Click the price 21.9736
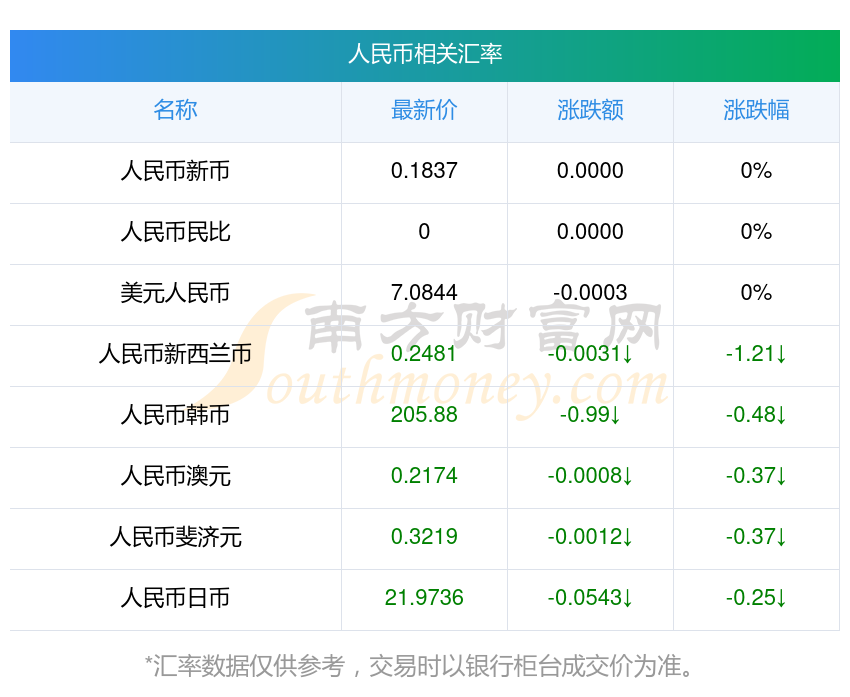Viewport: 850px width, 697px height. [424, 598]
